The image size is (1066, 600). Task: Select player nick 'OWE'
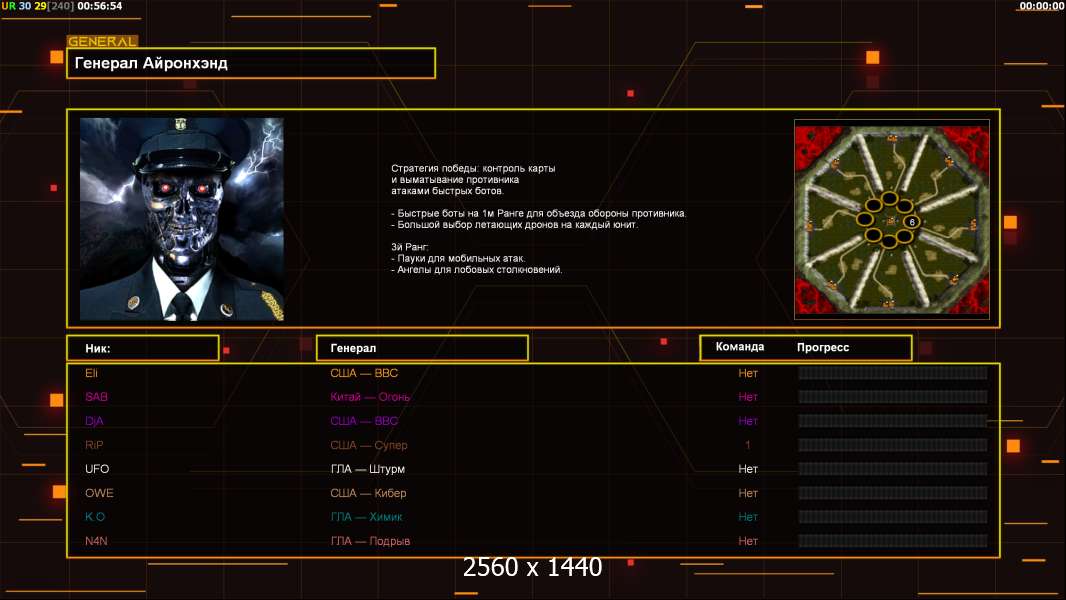(x=99, y=493)
